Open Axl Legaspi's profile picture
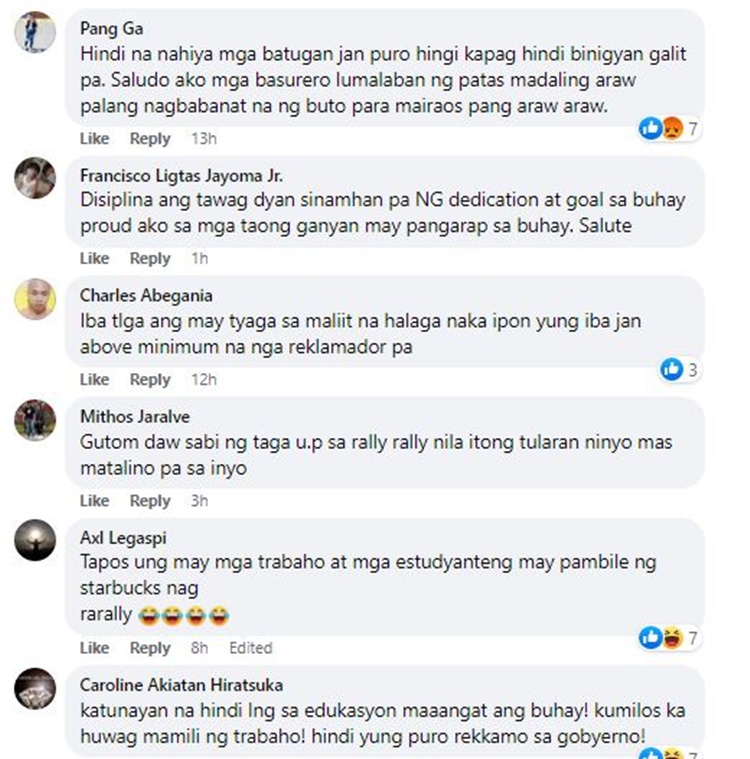This screenshot has height=759, width=750. [x=35, y=540]
